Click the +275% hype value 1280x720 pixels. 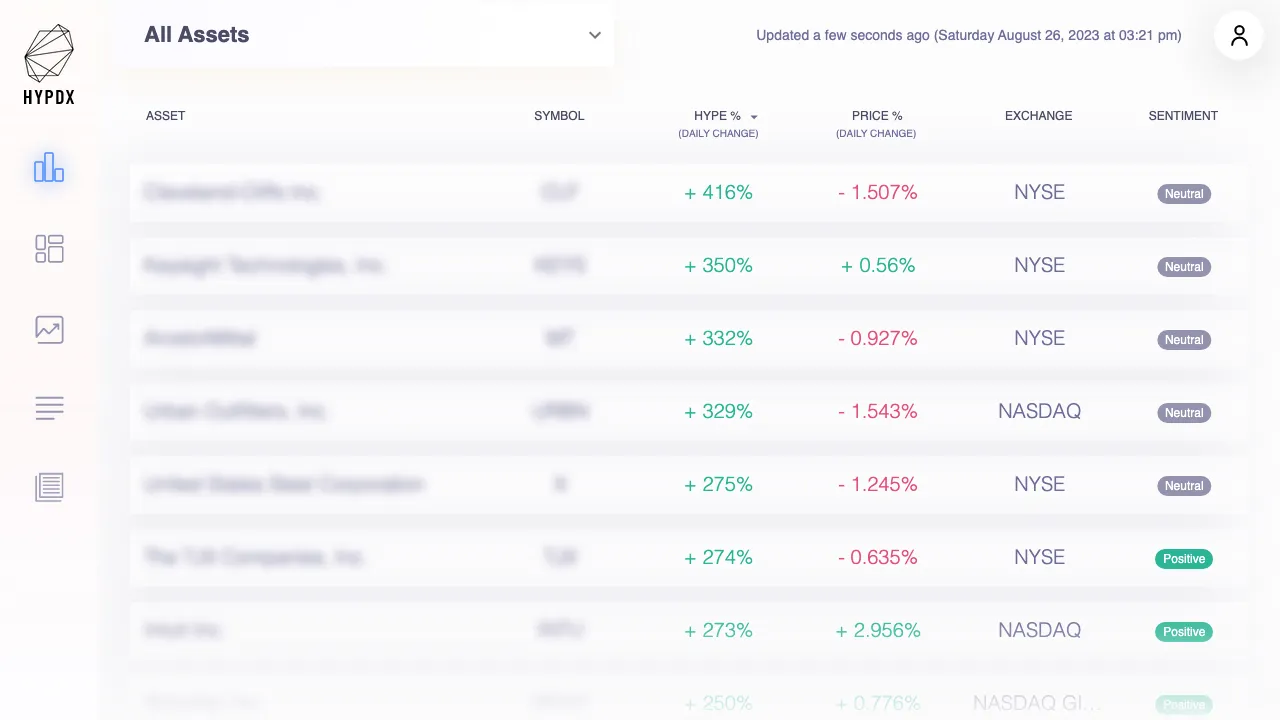[x=718, y=484]
